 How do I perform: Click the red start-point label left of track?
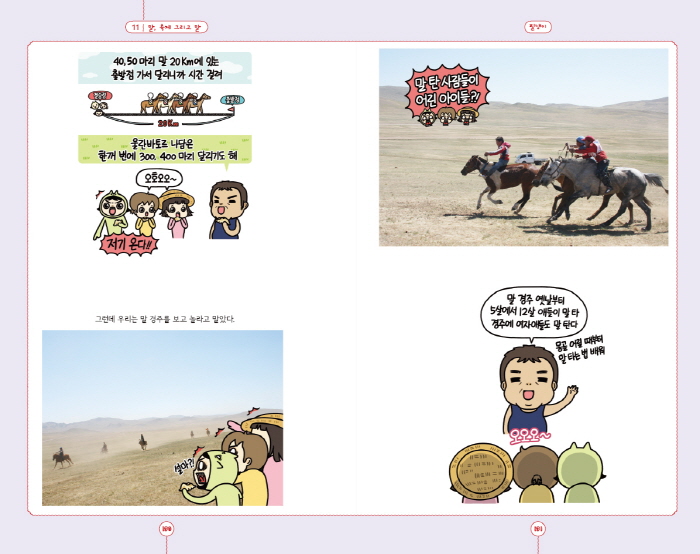pos(99,96)
